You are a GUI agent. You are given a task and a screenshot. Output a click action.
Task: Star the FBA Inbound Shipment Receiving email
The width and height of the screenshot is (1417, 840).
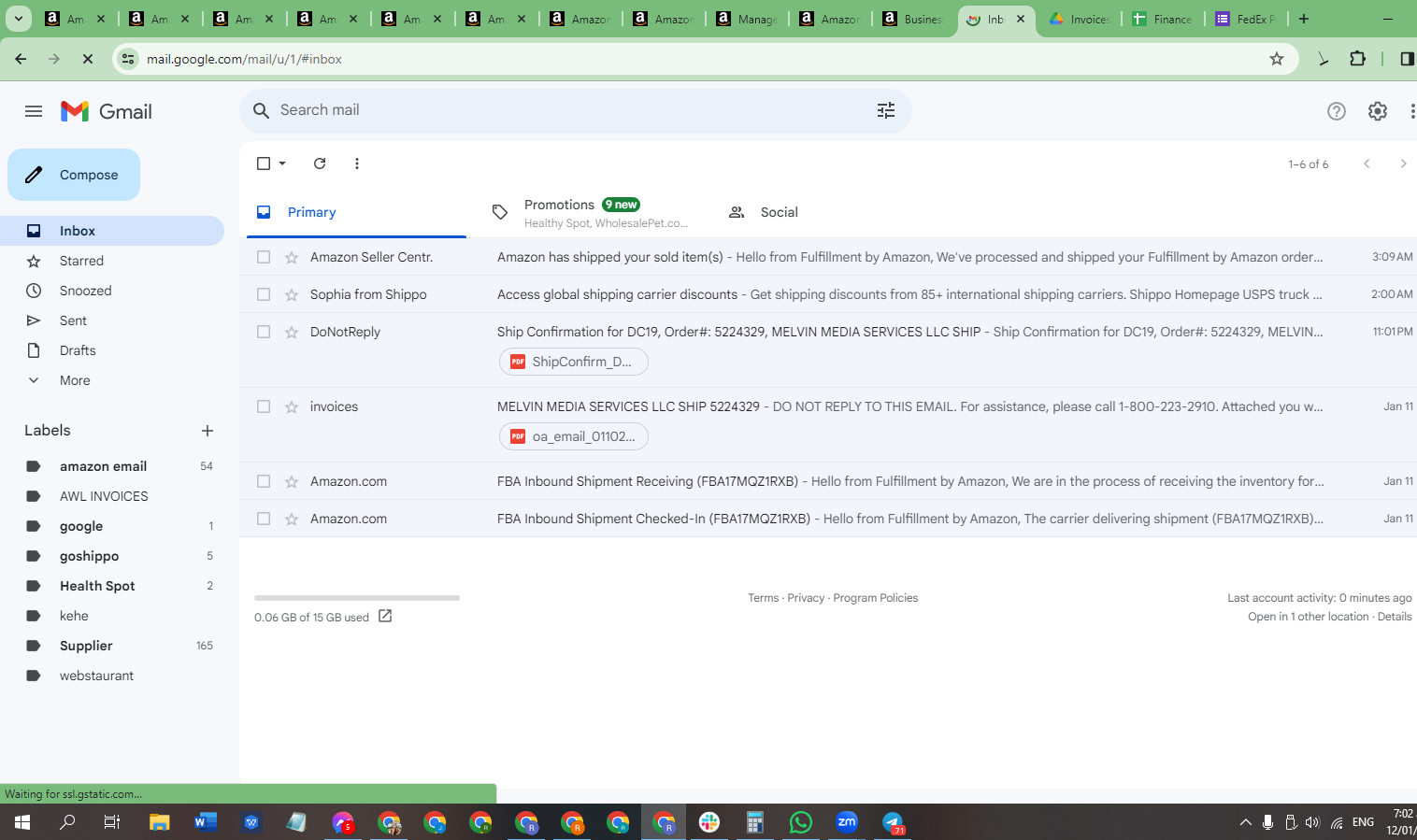[292, 481]
